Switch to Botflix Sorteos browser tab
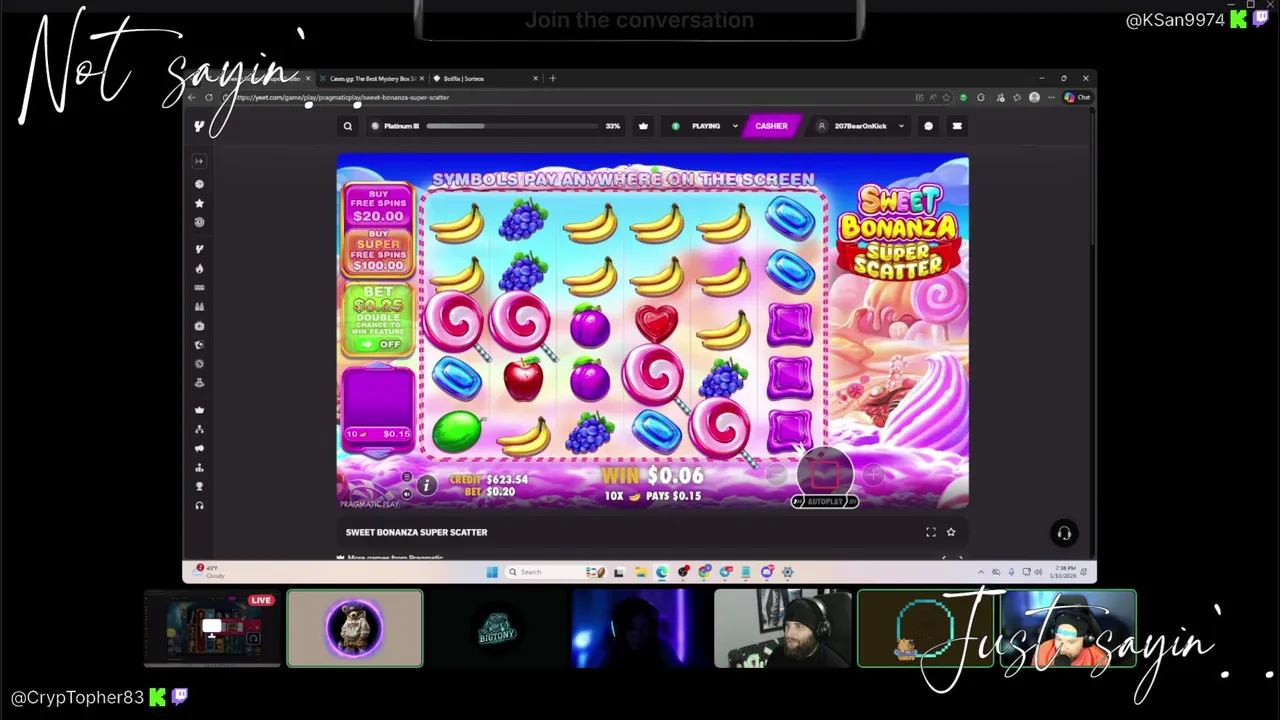 tap(485, 78)
